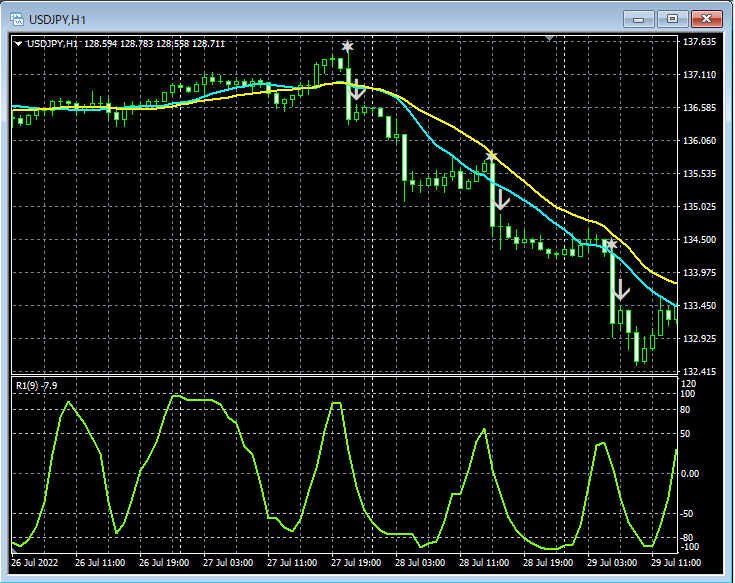Click the indicator scale value 0.00
The width and height of the screenshot is (735, 583).
690,474
